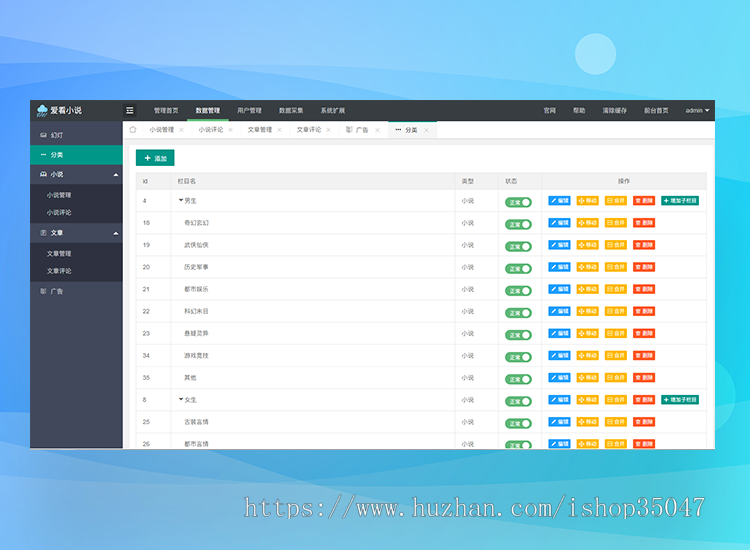Click 增加子栏目 for 男生 row
The image size is (750, 550).
click(x=680, y=201)
